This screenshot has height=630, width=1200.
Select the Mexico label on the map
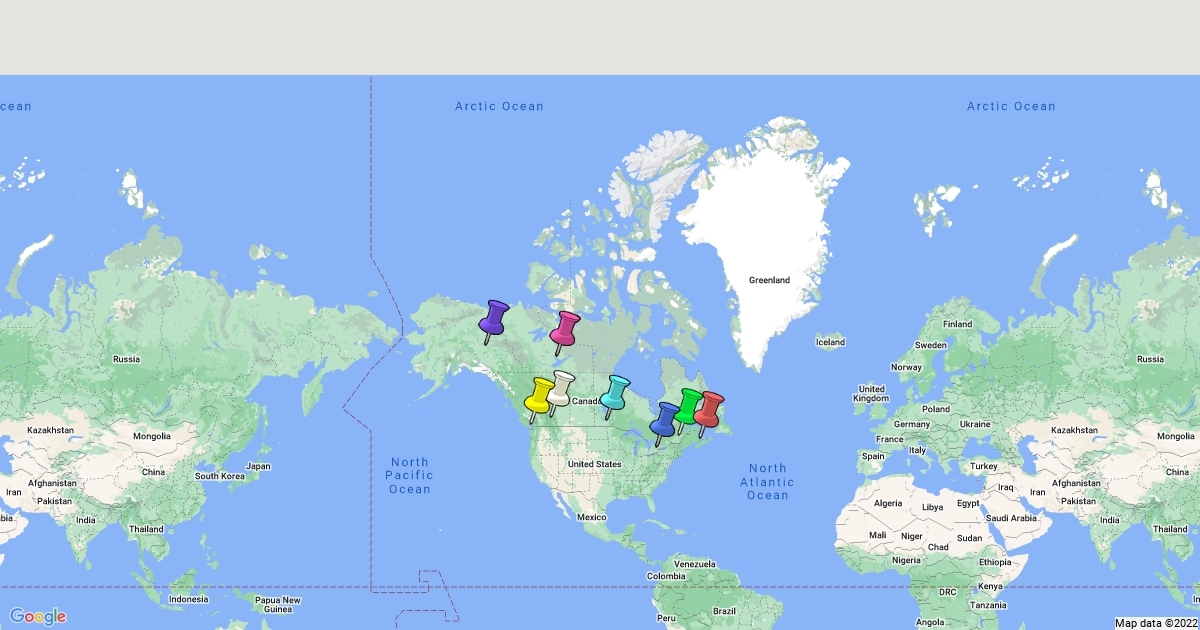pos(591,517)
